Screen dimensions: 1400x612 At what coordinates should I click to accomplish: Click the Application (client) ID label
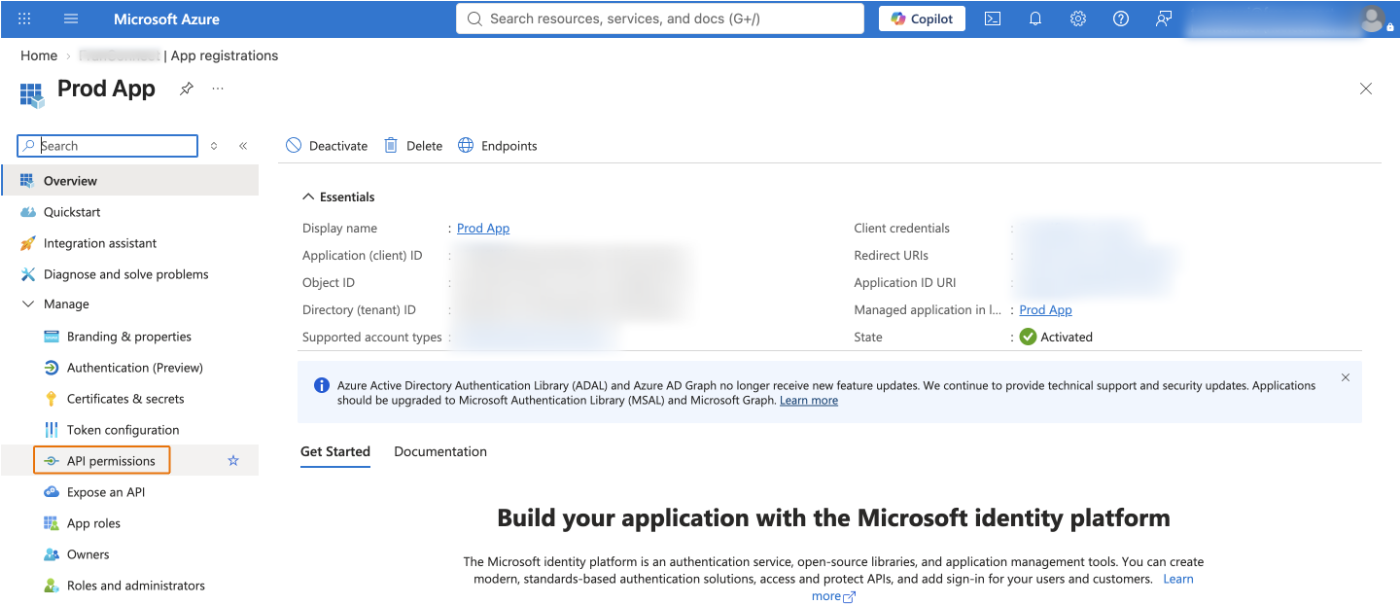(362, 256)
